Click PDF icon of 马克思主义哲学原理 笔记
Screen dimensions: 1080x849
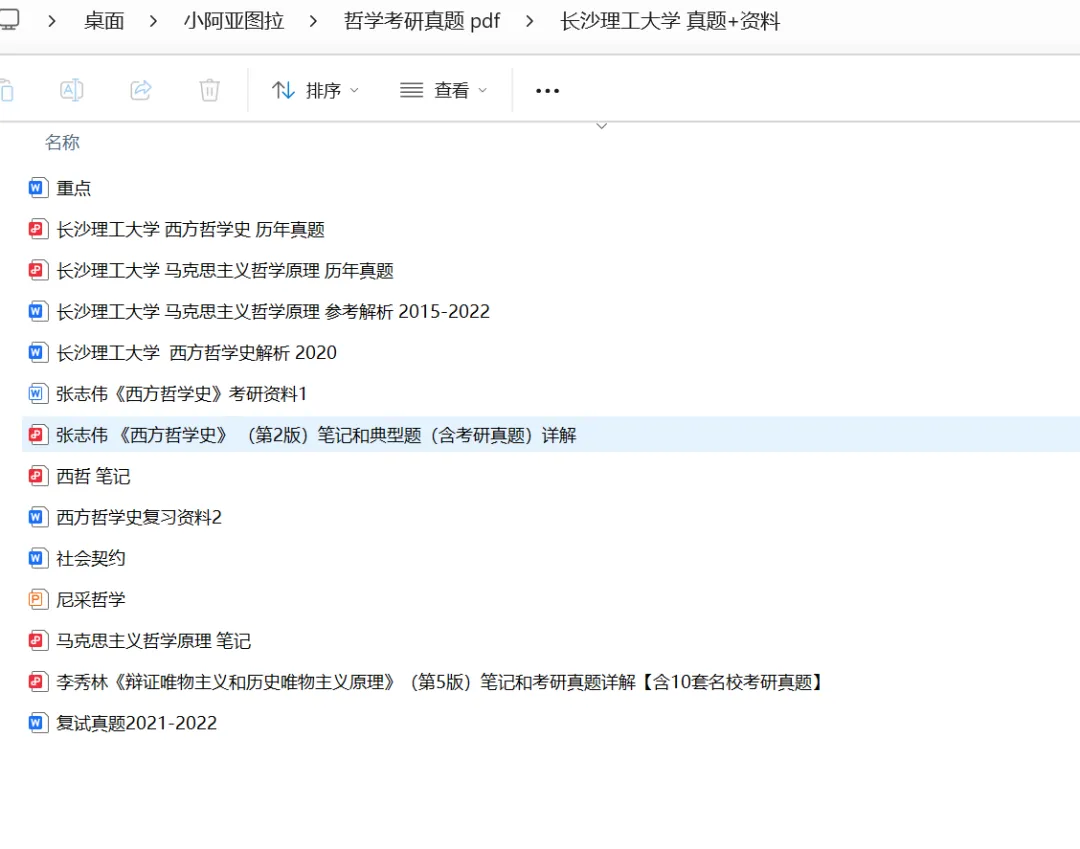37,640
